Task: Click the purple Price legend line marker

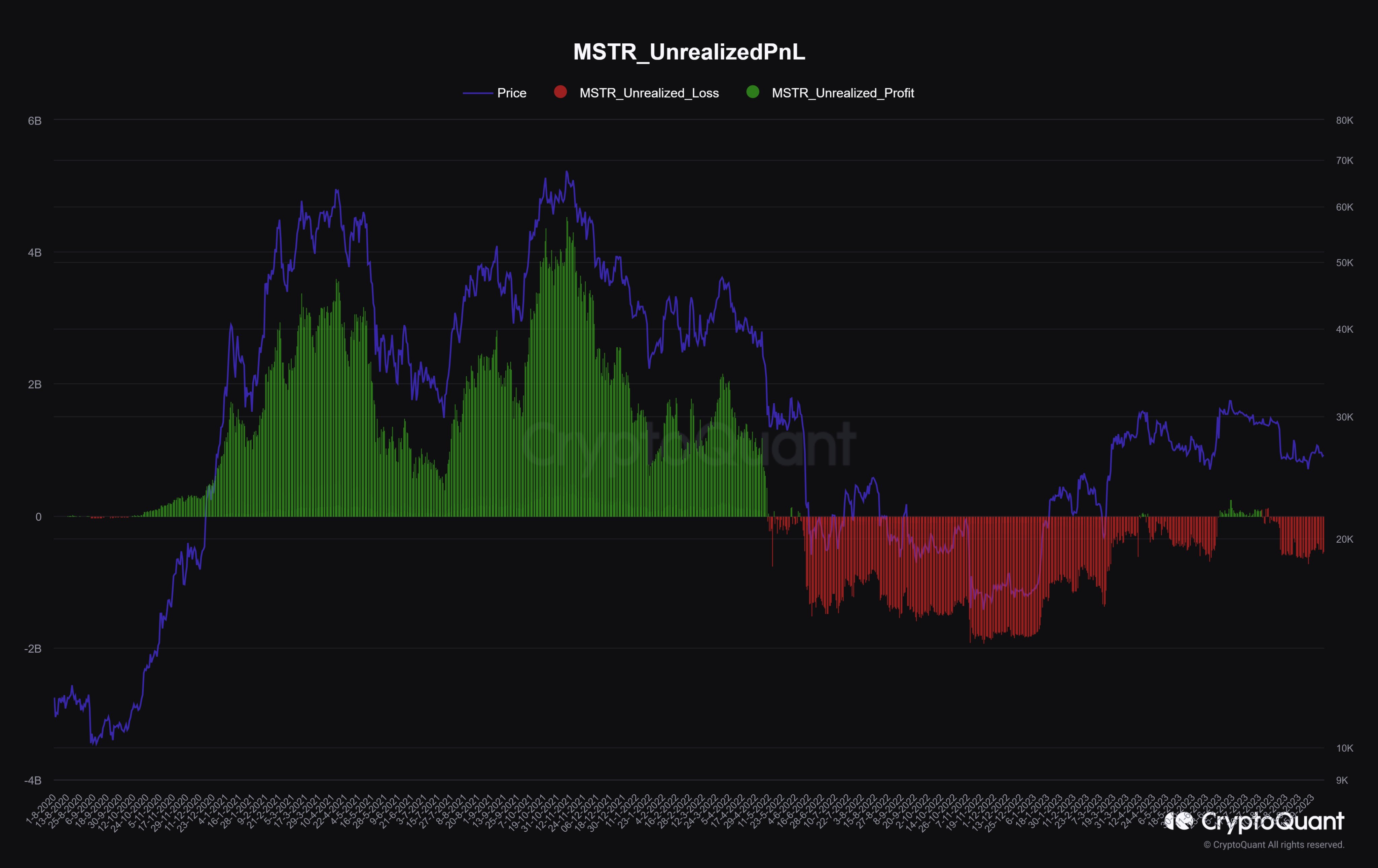Action: click(x=478, y=93)
